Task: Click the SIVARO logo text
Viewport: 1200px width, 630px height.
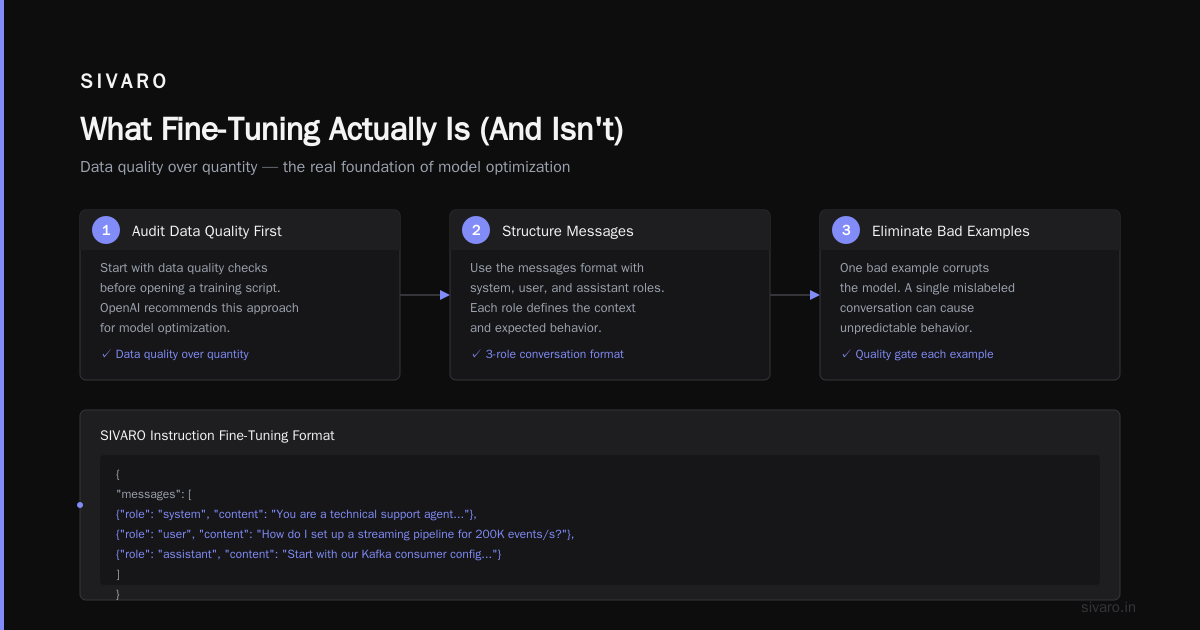Action: click(x=124, y=82)
